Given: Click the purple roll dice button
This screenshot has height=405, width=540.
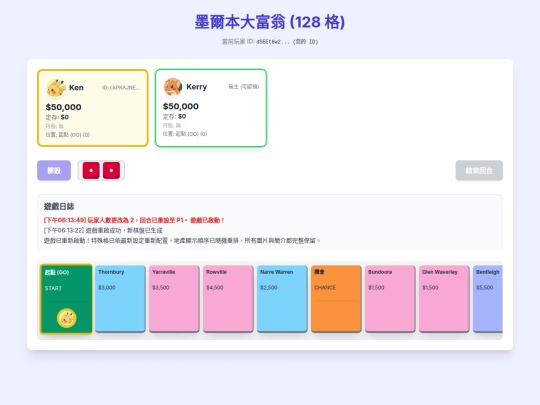Looking at the screenshot, I should point(54,170).
